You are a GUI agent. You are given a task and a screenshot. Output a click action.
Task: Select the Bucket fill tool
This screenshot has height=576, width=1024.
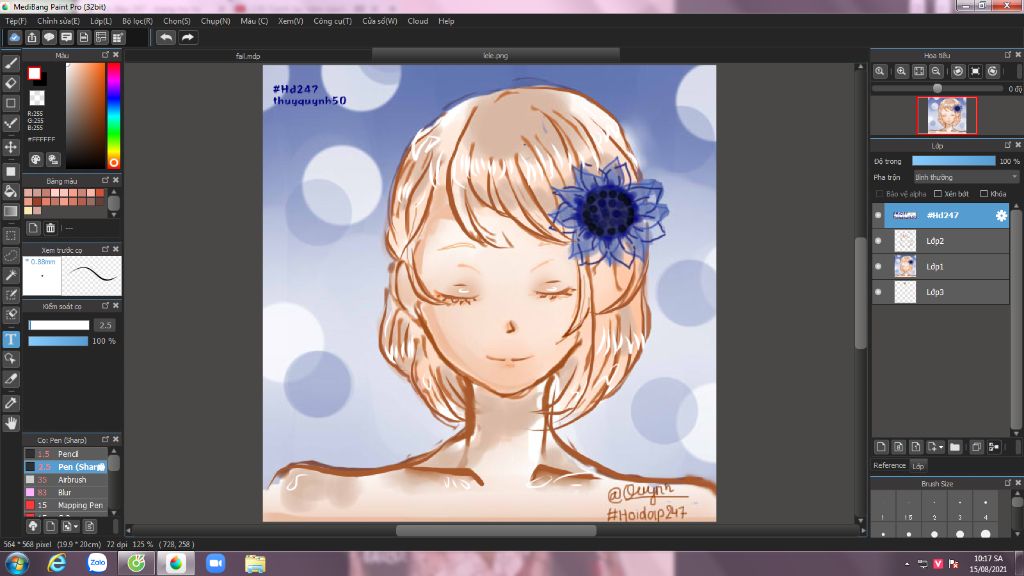coord(10,191)
